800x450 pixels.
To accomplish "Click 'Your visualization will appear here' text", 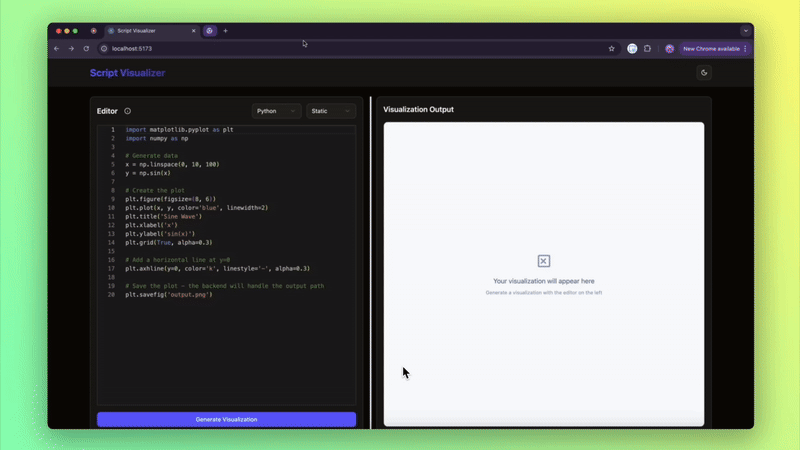I will tap(544, 281).
